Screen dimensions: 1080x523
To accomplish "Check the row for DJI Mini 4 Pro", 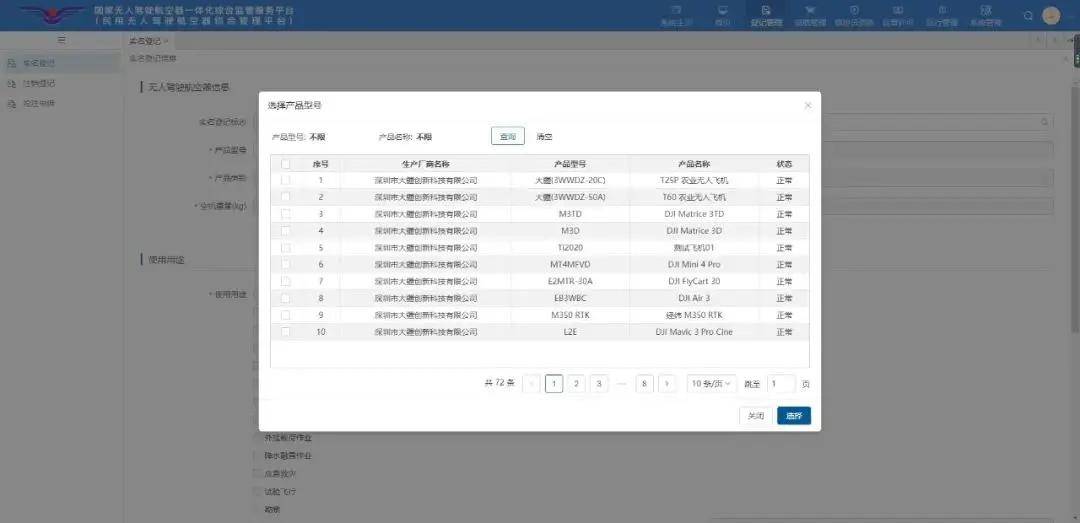I will [x=285, y=265].
